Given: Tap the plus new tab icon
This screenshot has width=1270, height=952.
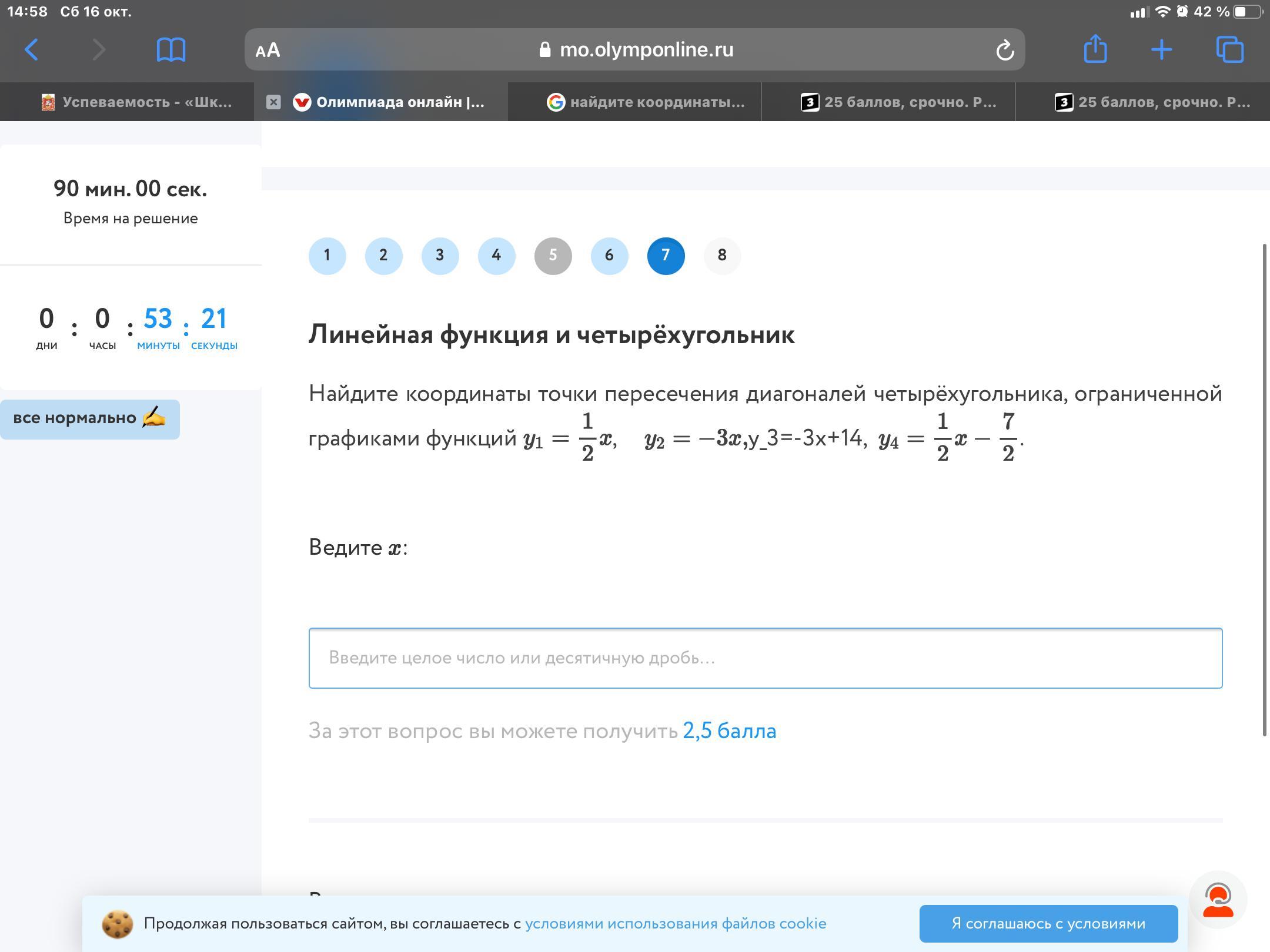Looking at the screenshot, I should (x=1161, y=49).
